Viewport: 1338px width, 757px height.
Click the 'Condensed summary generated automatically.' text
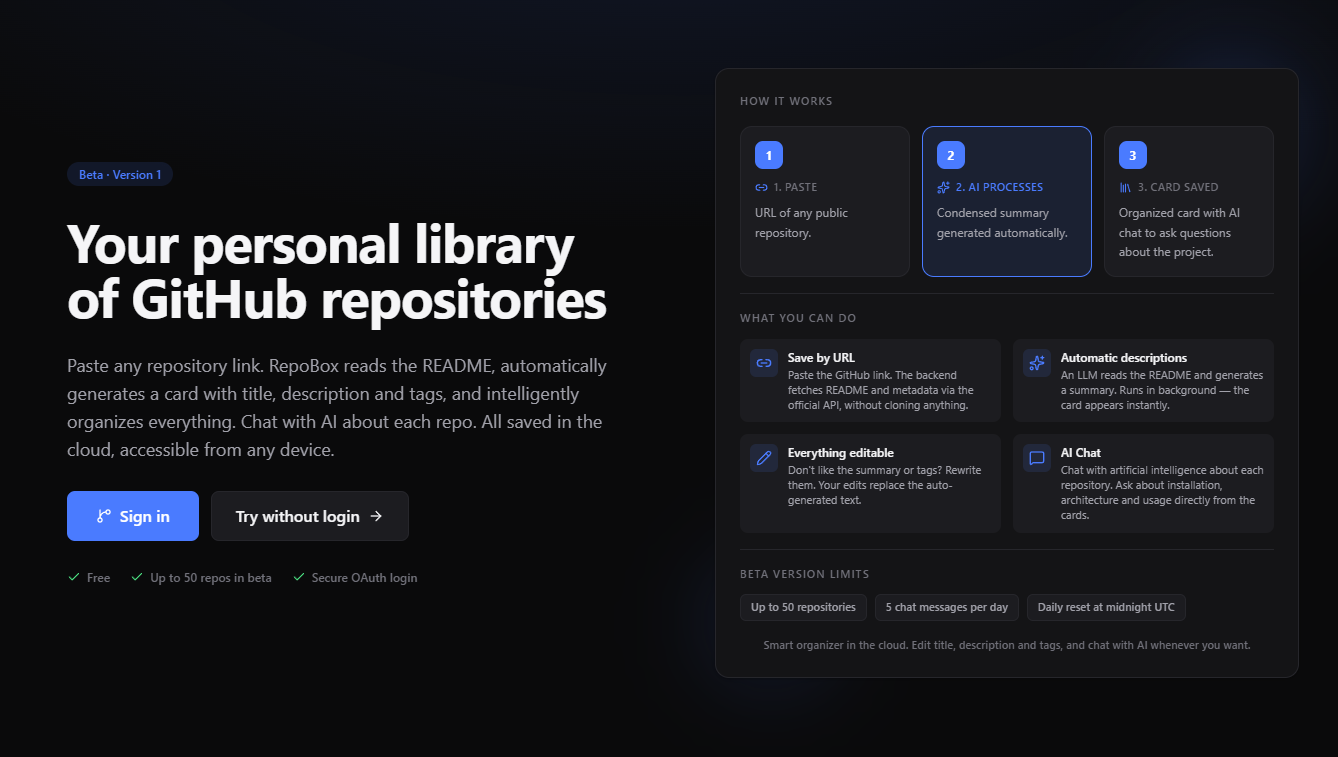tap(1002, 223)
